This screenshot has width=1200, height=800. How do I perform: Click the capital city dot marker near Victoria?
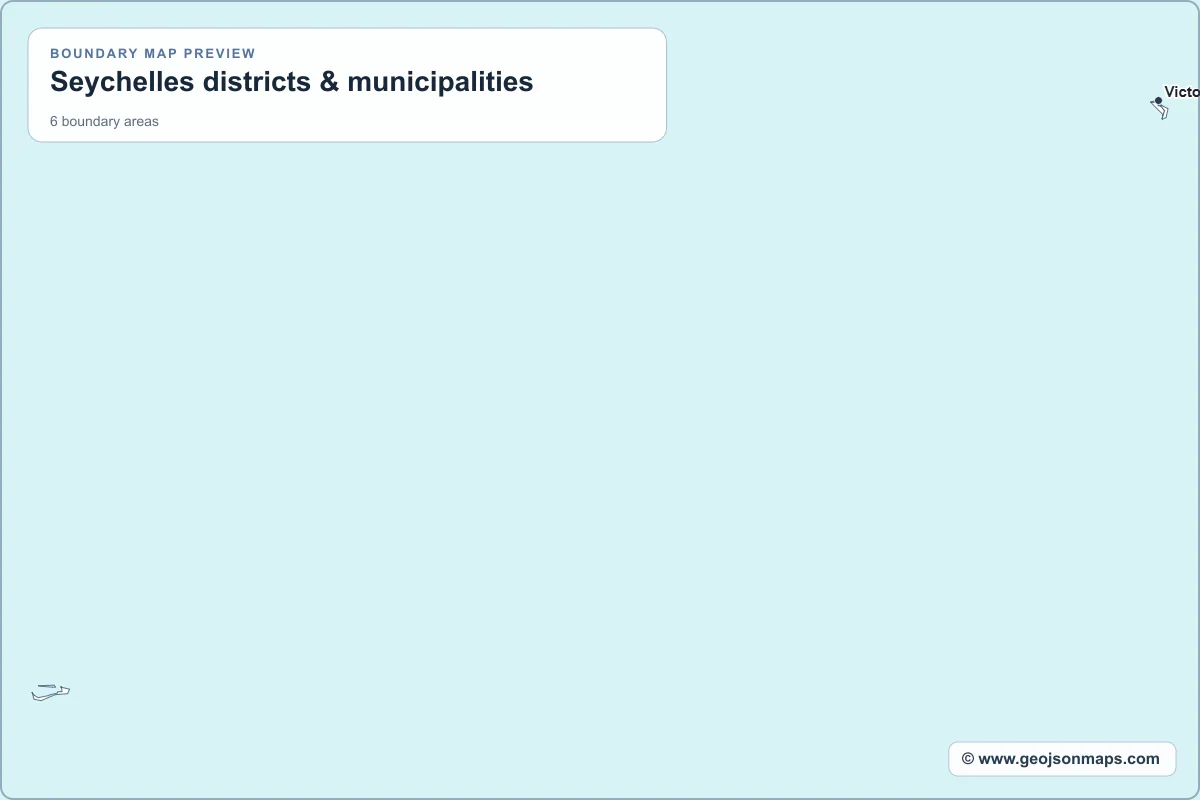[x=1158, y=101]
